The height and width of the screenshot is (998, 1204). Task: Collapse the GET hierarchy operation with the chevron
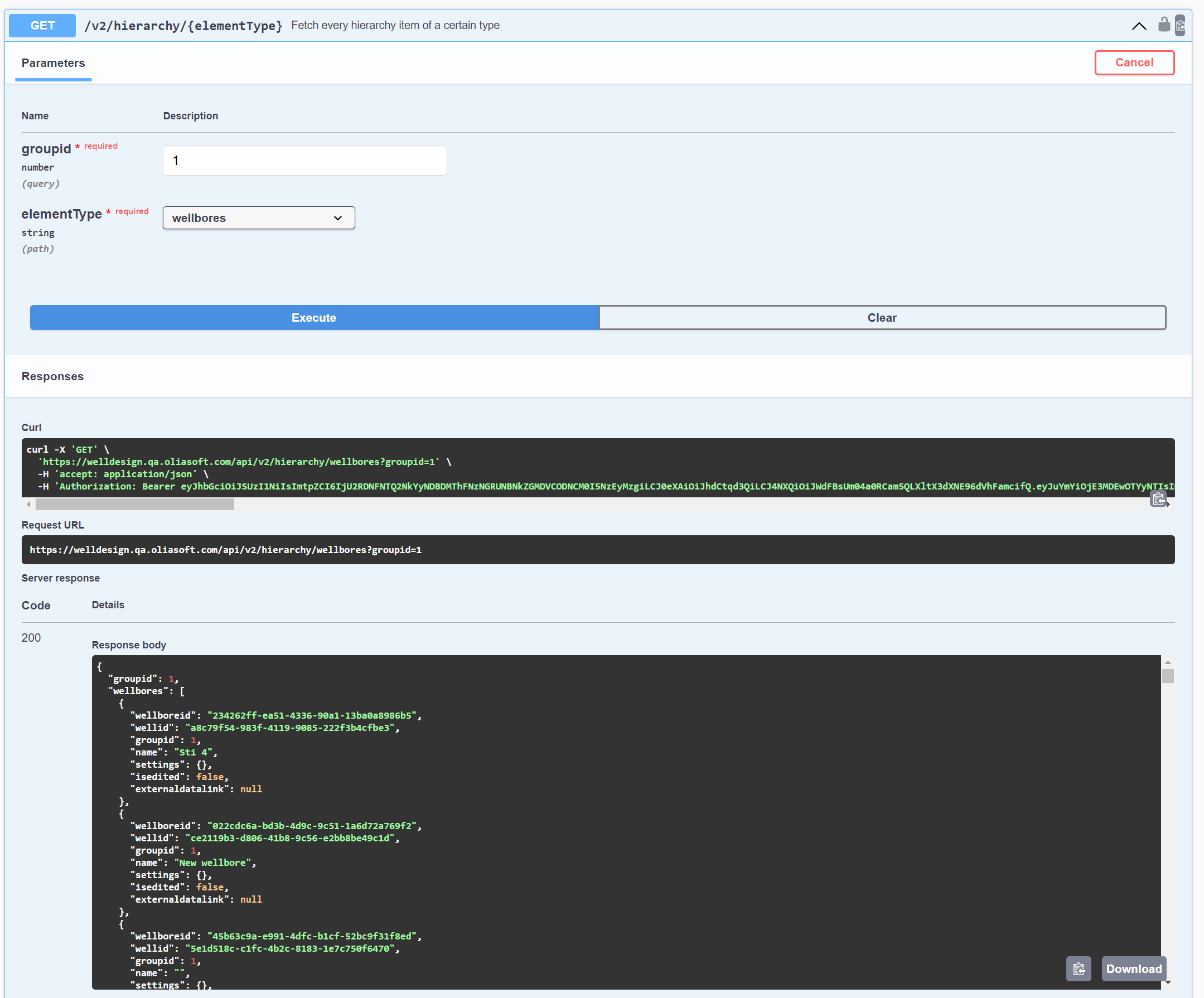tap(1139, 26)
